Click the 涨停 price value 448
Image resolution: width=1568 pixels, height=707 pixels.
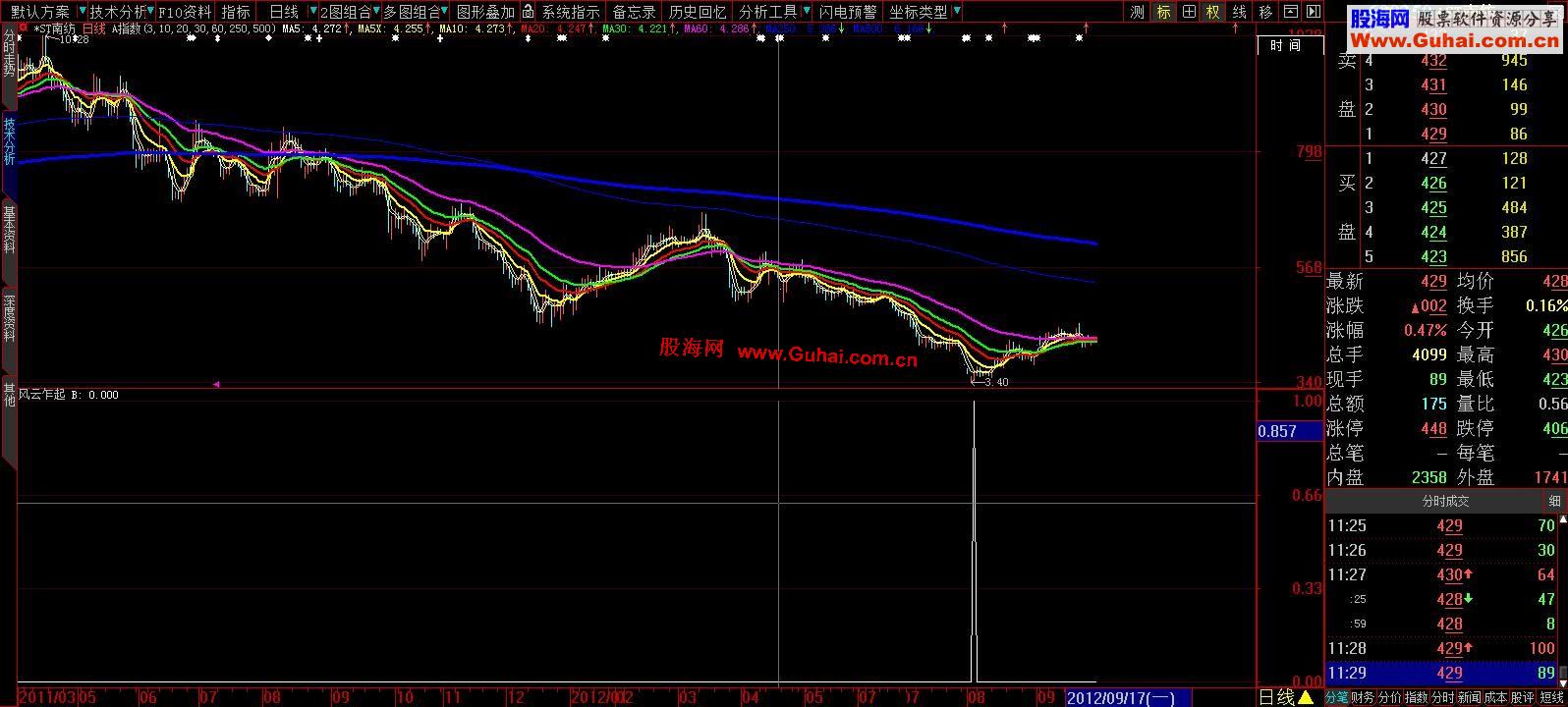coord(1433,428)
